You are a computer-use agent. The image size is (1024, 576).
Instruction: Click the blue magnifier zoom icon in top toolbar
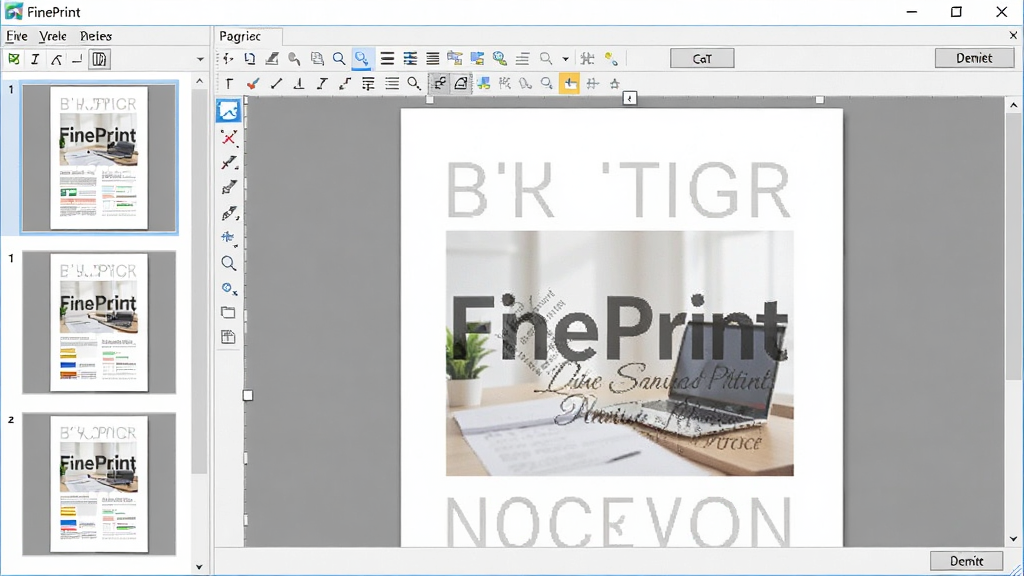(x=339, y=59)
